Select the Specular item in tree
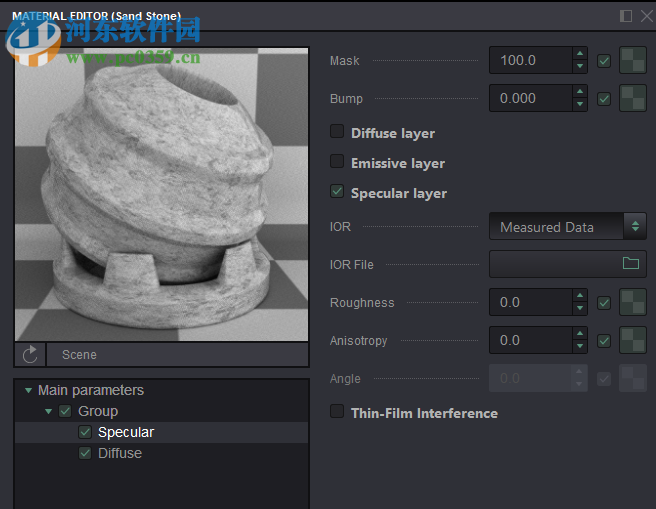Image resolution: width=656 pixels, height=509 pixels. 126,433
